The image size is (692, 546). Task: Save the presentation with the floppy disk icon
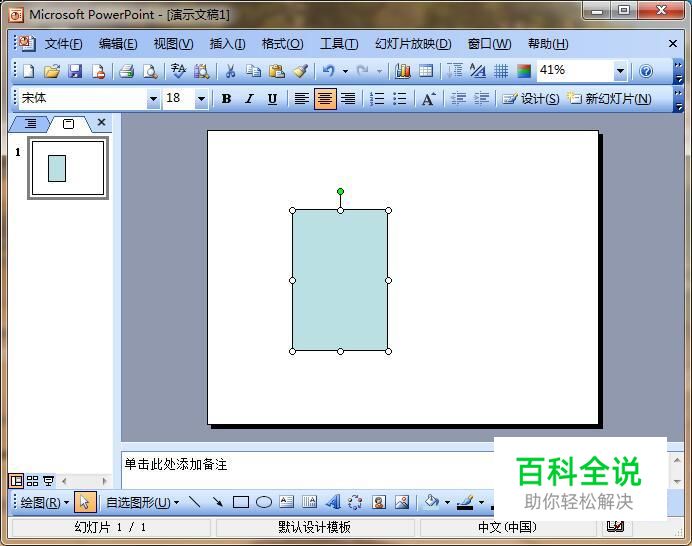(75, 71)
